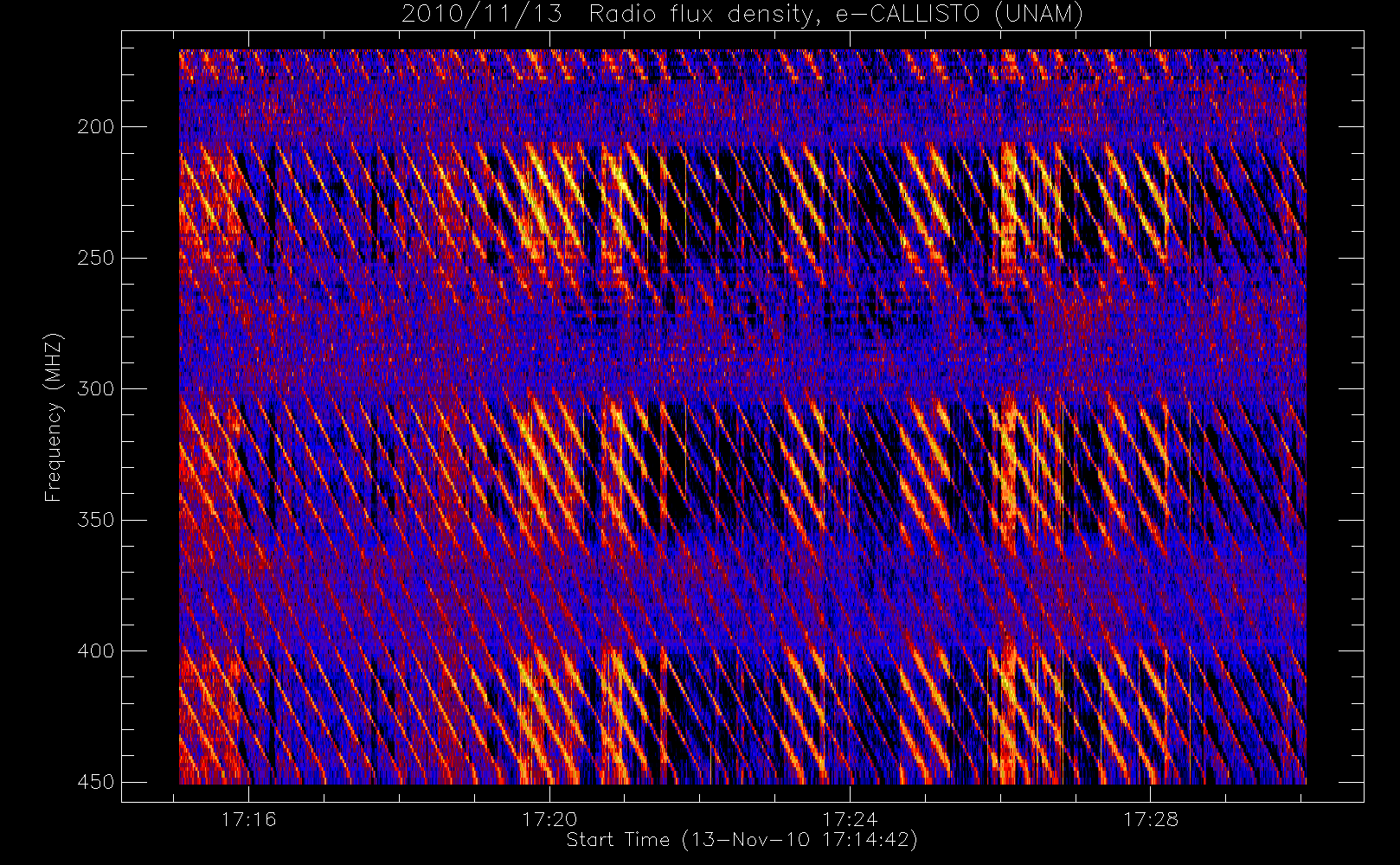This screenshot has width=1400, height=865.
Task: Click the 350 frequency tick label
Action: pyautogui.click(x=95, y=520)
